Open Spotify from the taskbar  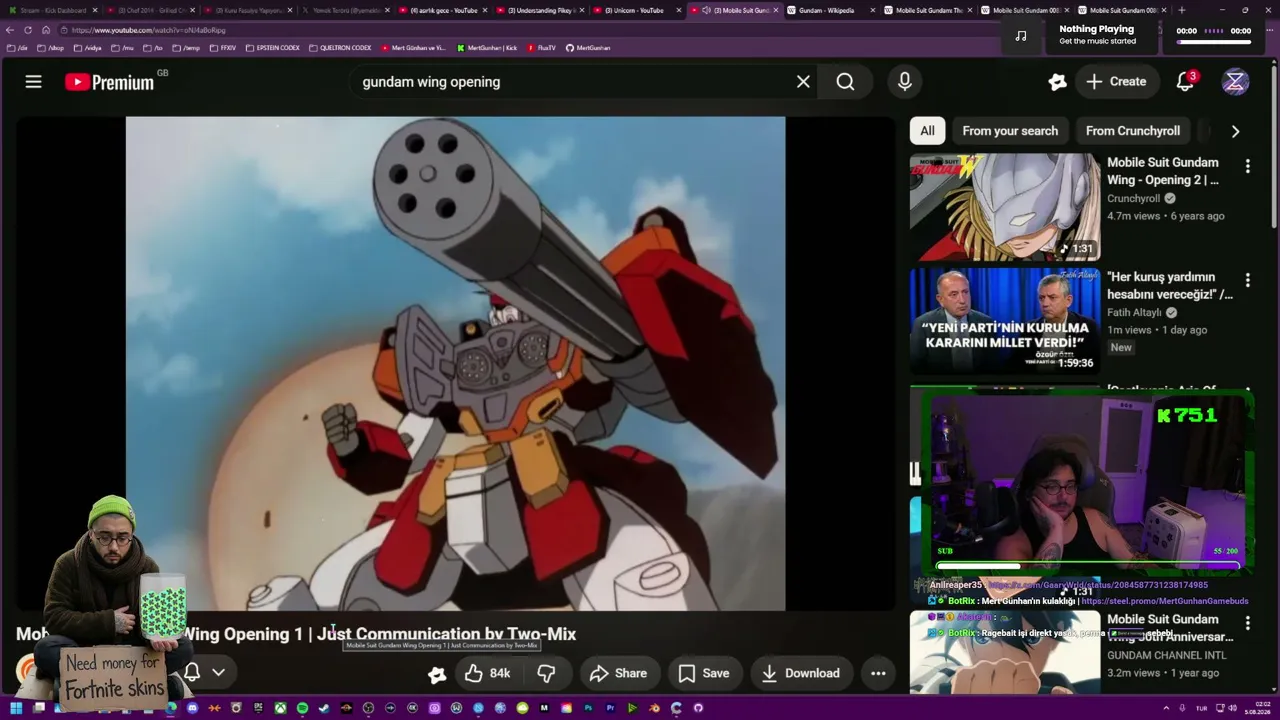(302, 708)
